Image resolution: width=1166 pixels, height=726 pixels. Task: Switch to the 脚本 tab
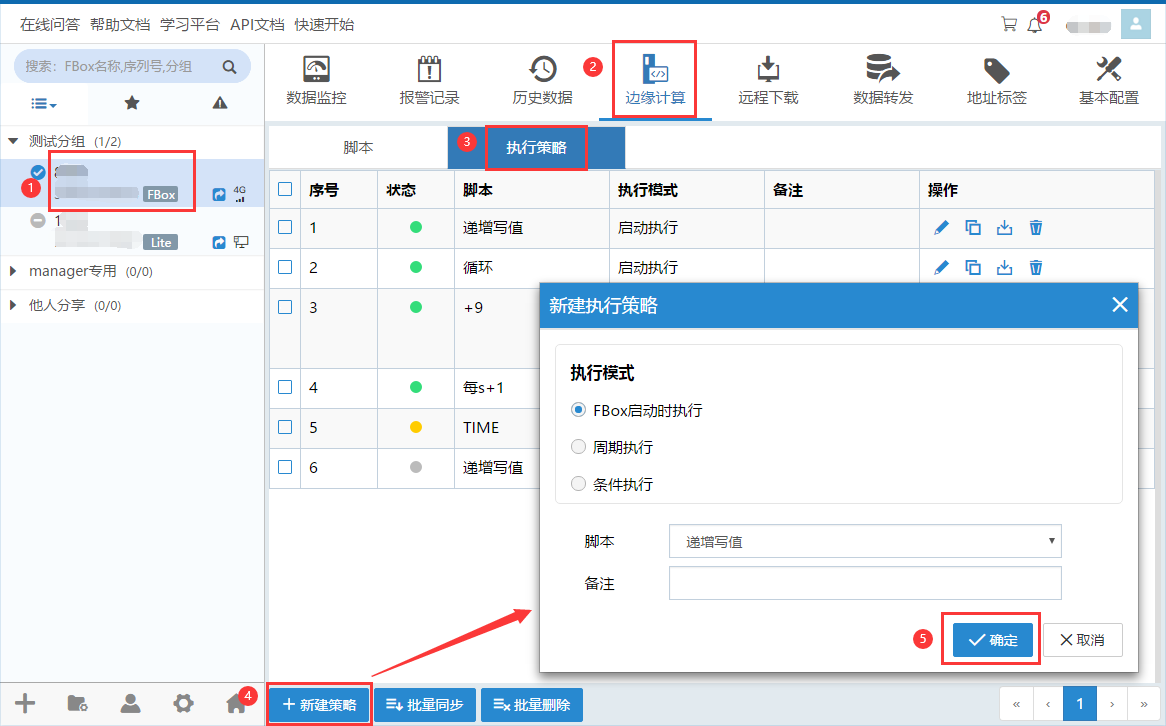358,148
